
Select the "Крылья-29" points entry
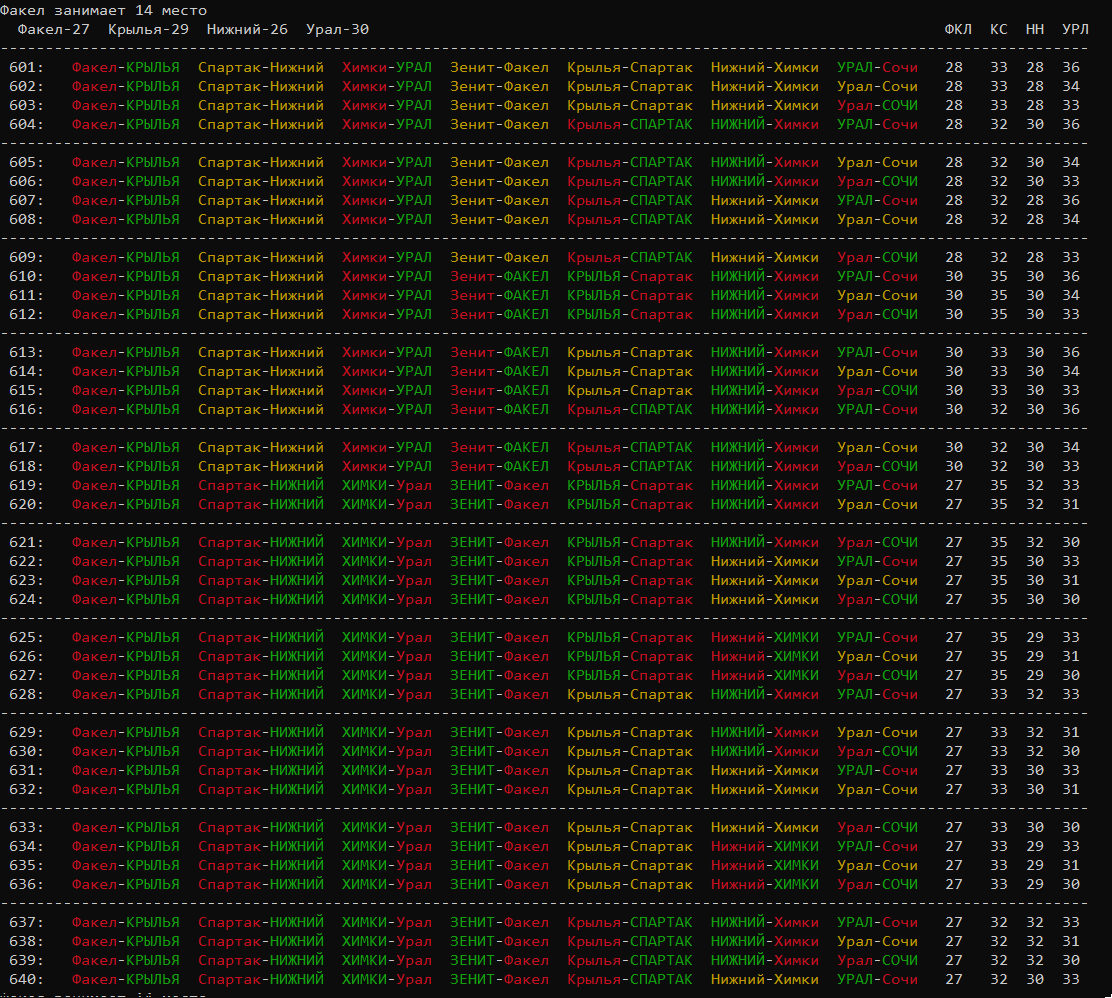click(148, 30)
